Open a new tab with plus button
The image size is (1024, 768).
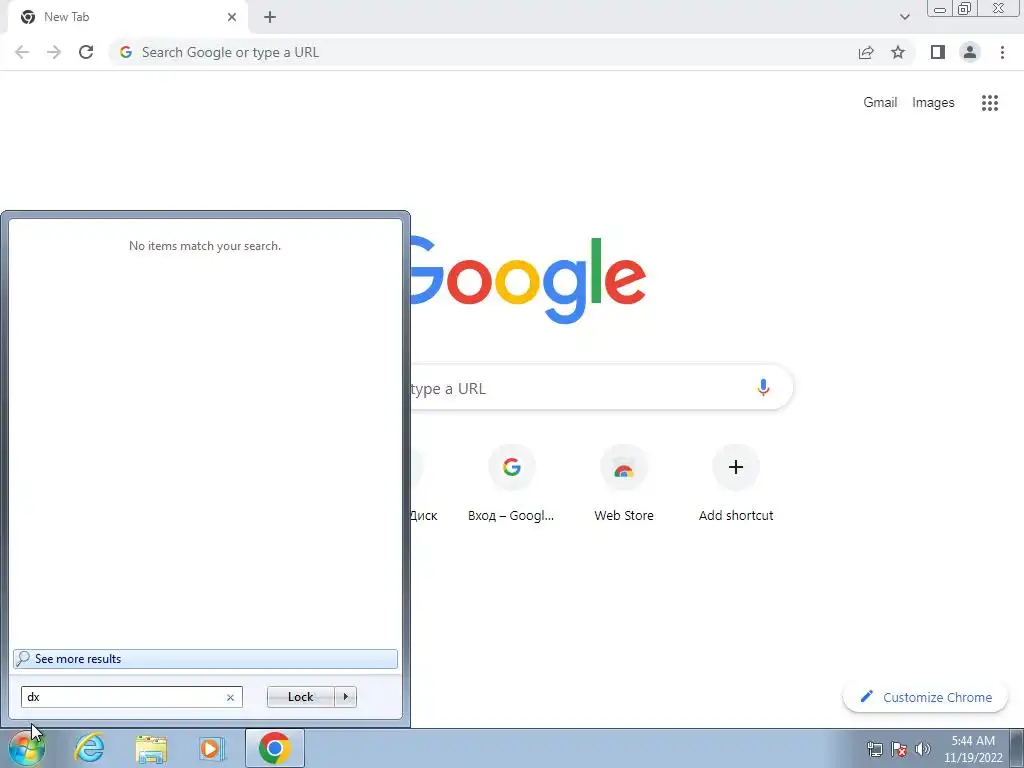270,18
